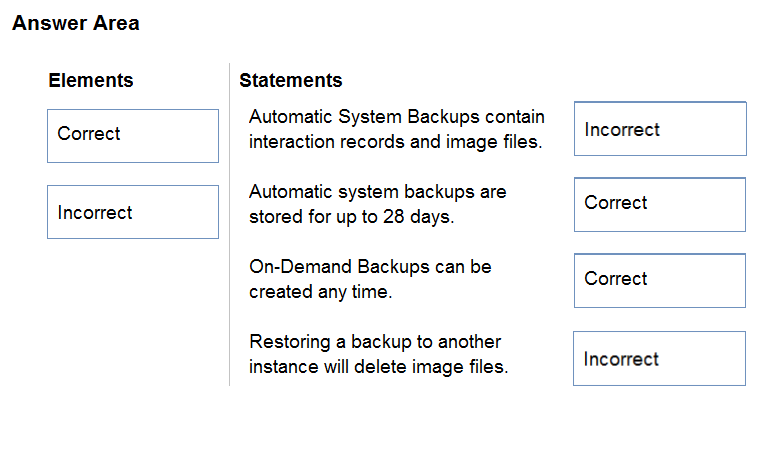
Task: Click Correct answer beside 28 days statement
Action: point(660,204)
